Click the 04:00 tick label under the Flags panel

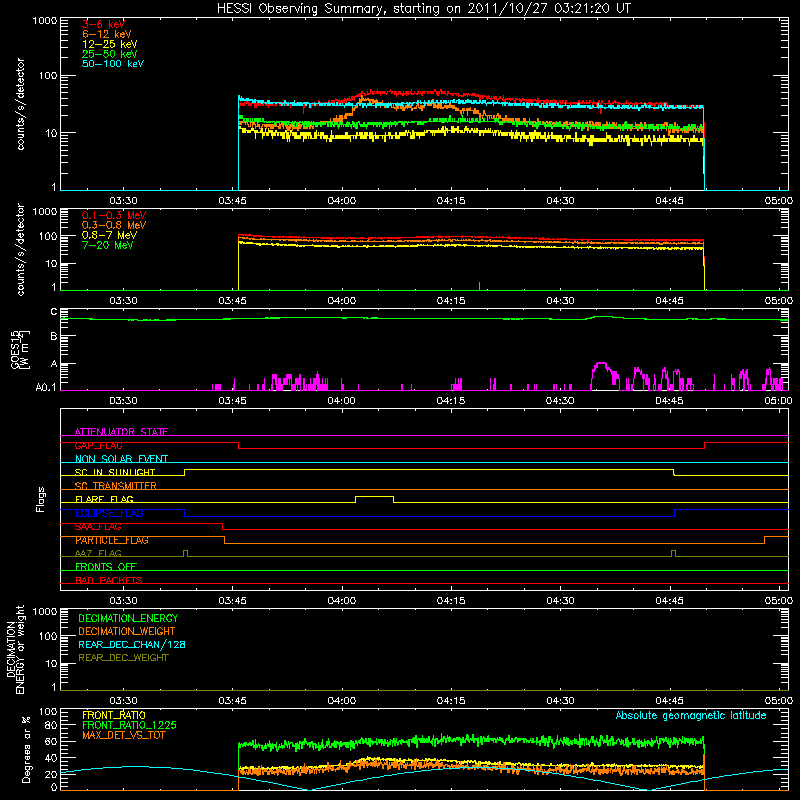pos(341,601)
